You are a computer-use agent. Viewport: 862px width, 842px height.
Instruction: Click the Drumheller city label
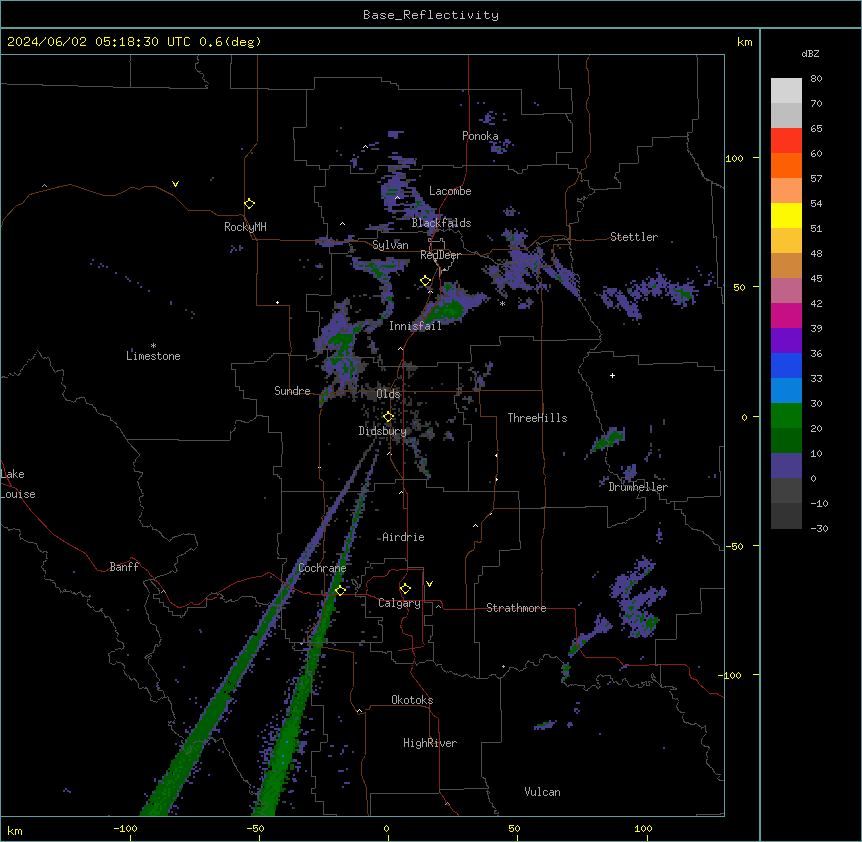(638, 487)
